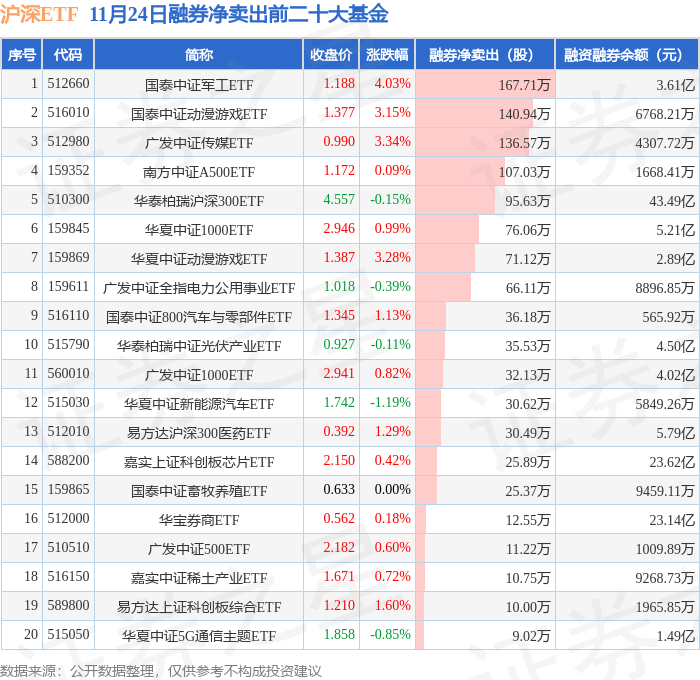This screenshot has width=700, height=680.
Task: Click the 收盘价 column header
Action: 331,55
